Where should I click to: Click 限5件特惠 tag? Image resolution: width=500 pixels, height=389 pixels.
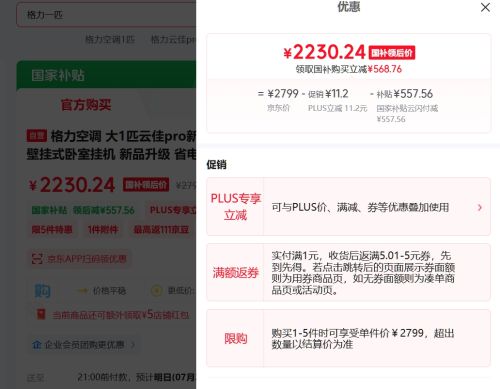coord(52,230)
